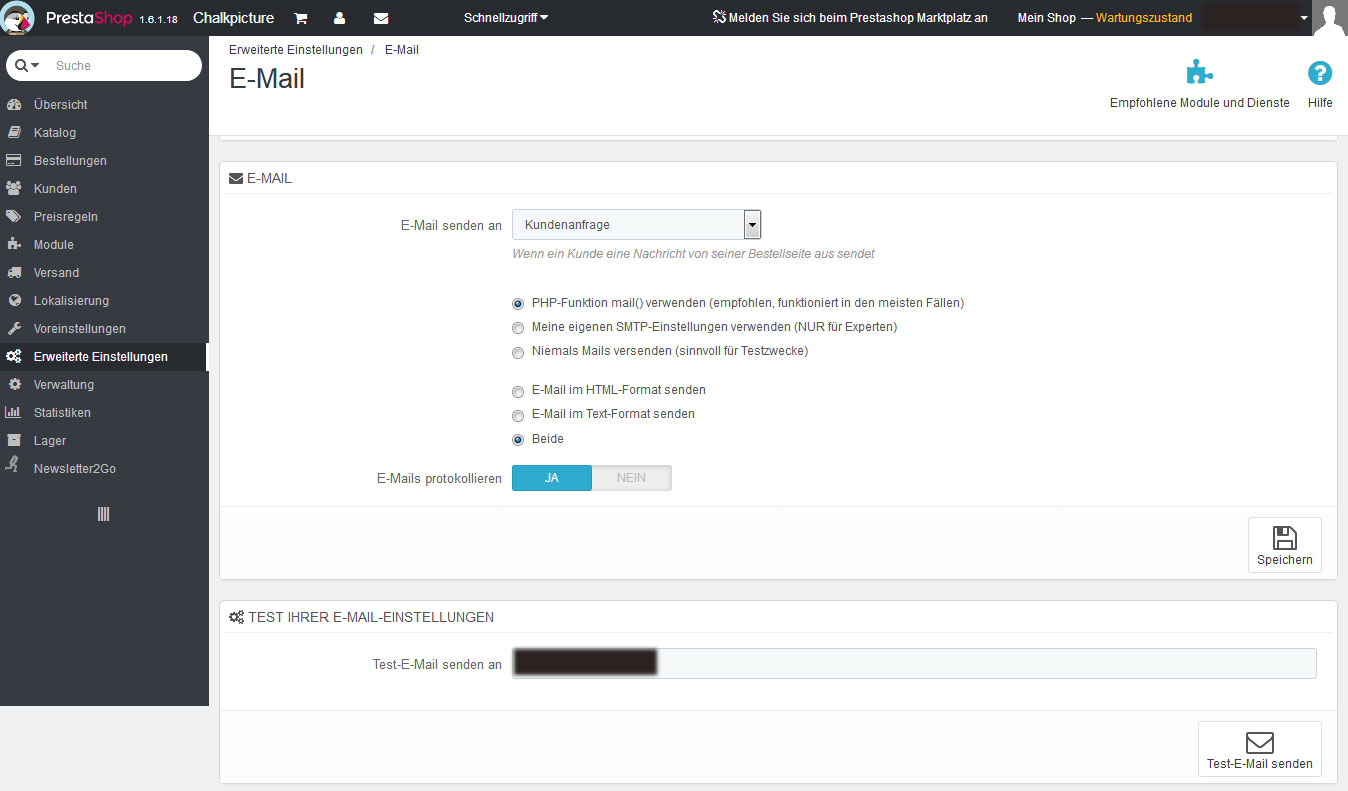Viewport: 1348px width, 791px height.
Task: Open the account dropdown caret in header
Action: (x=1304, y=18)
